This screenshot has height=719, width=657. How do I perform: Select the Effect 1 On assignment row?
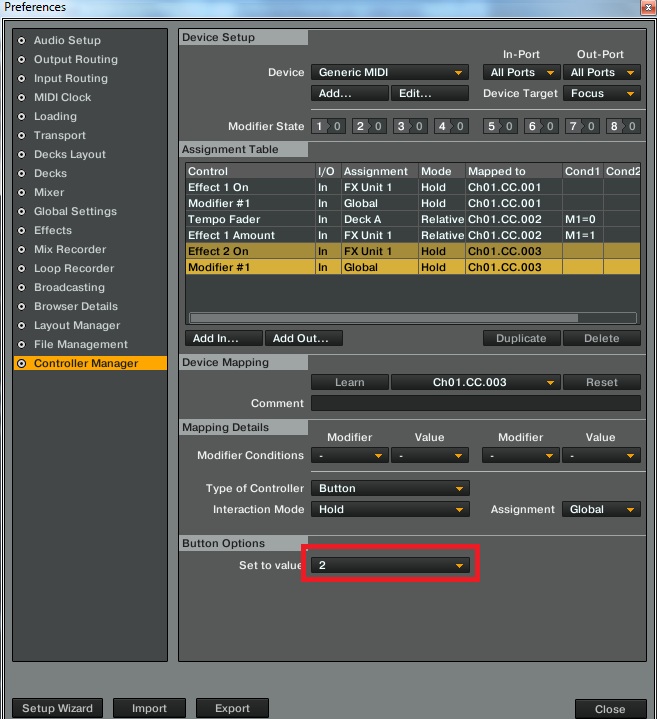tap(413, 187)
